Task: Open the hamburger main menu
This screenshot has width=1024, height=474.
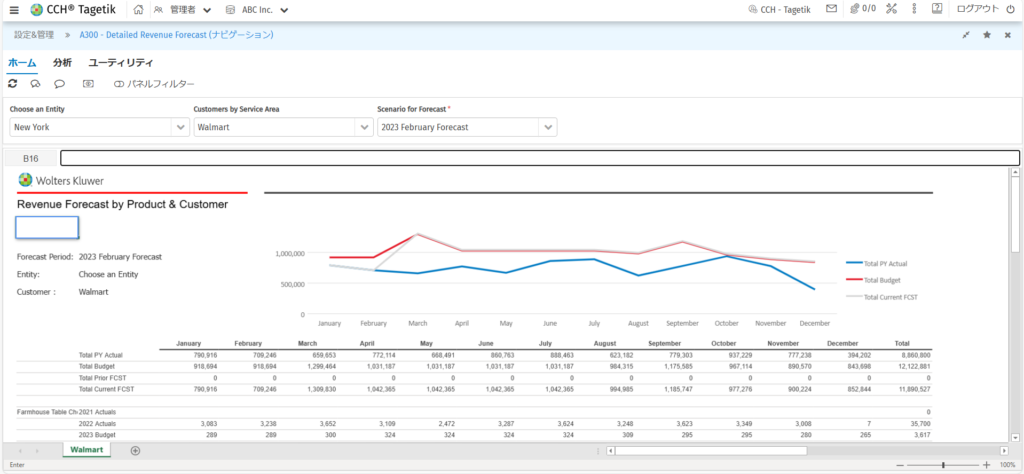Action: pos(14,10)
